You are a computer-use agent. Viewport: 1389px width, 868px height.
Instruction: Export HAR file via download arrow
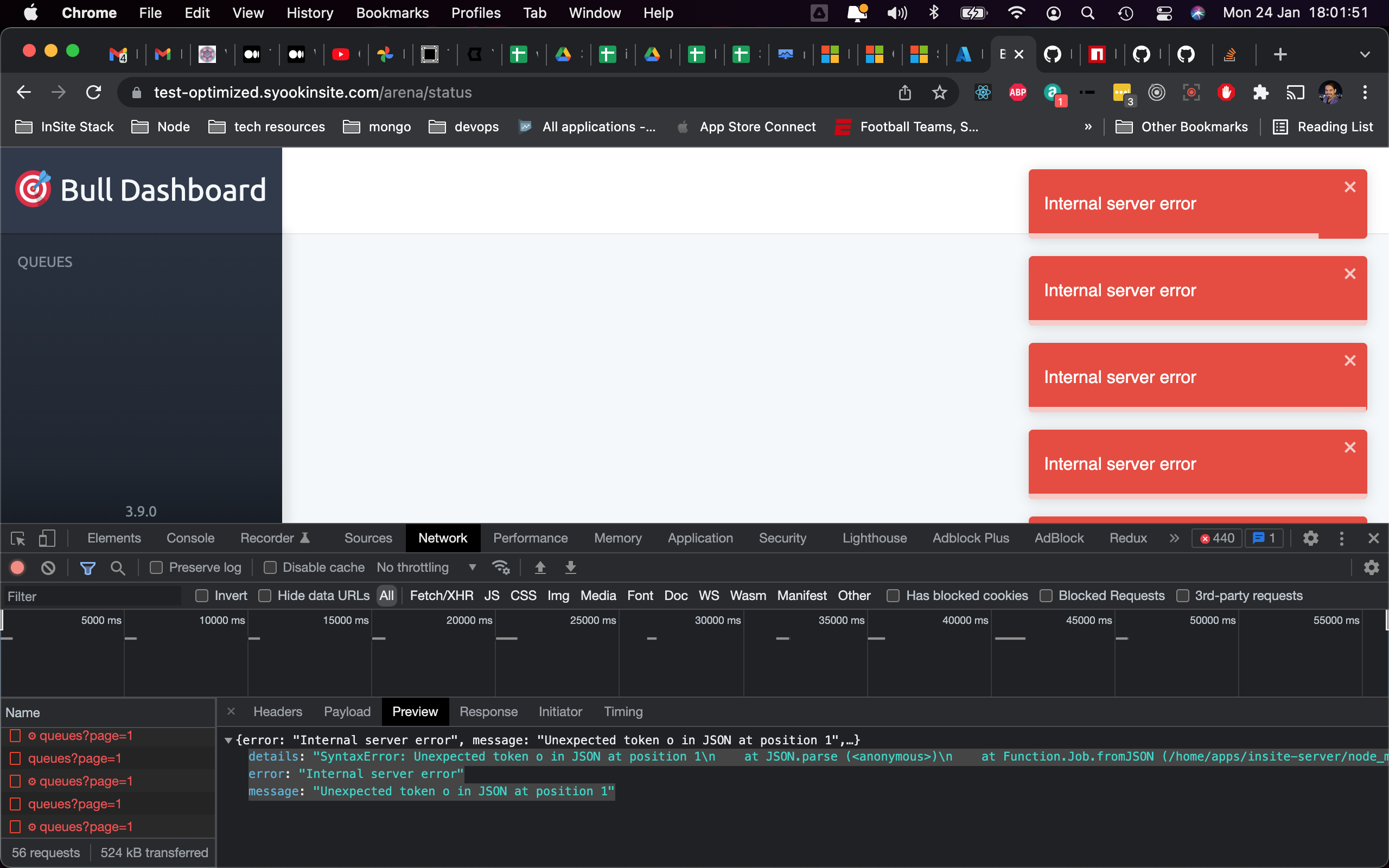(x=570, y=567)
